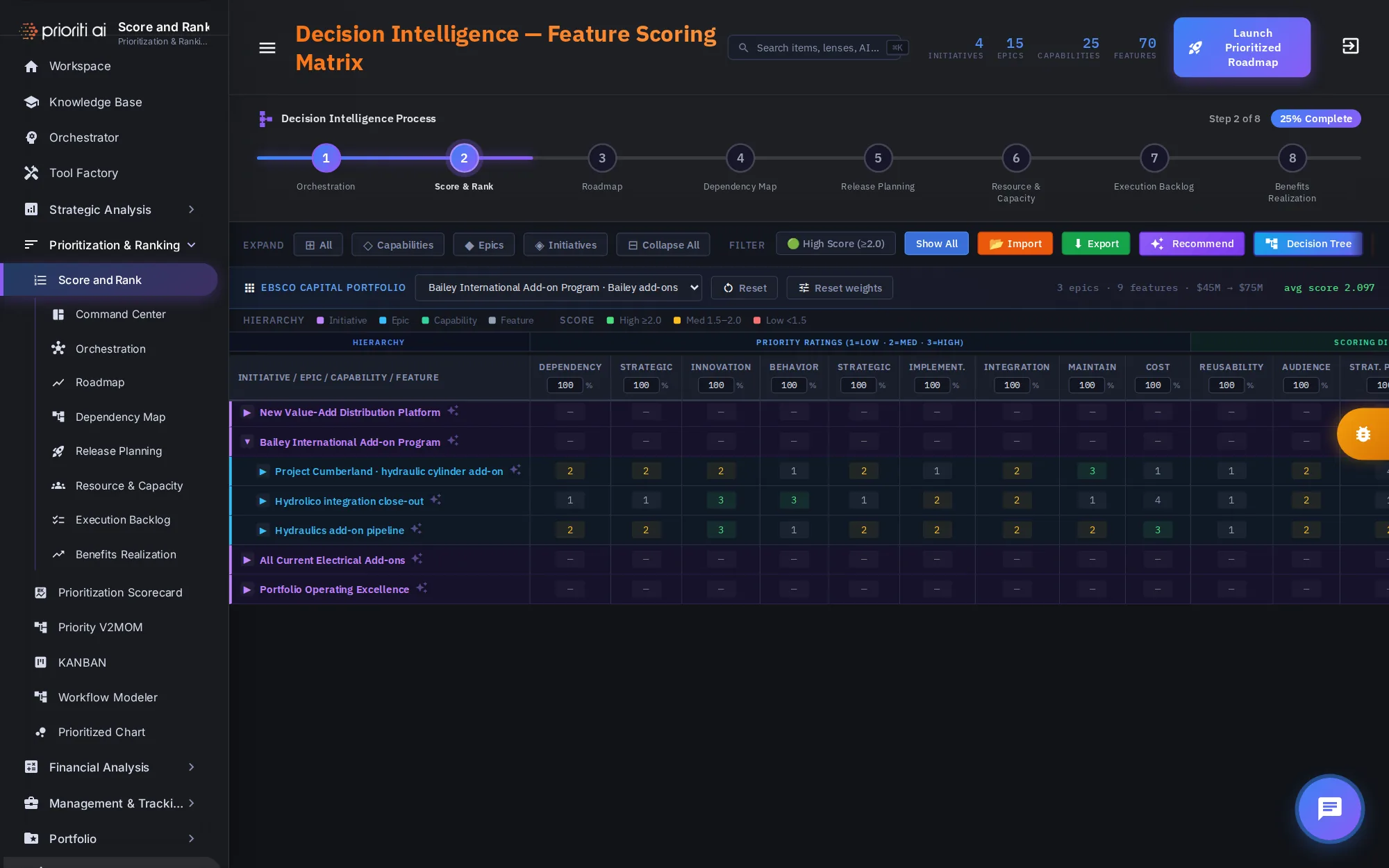Screen dimensions: 1389x868
Task: Toggle the Show All filter
Action: coord(936,244)
